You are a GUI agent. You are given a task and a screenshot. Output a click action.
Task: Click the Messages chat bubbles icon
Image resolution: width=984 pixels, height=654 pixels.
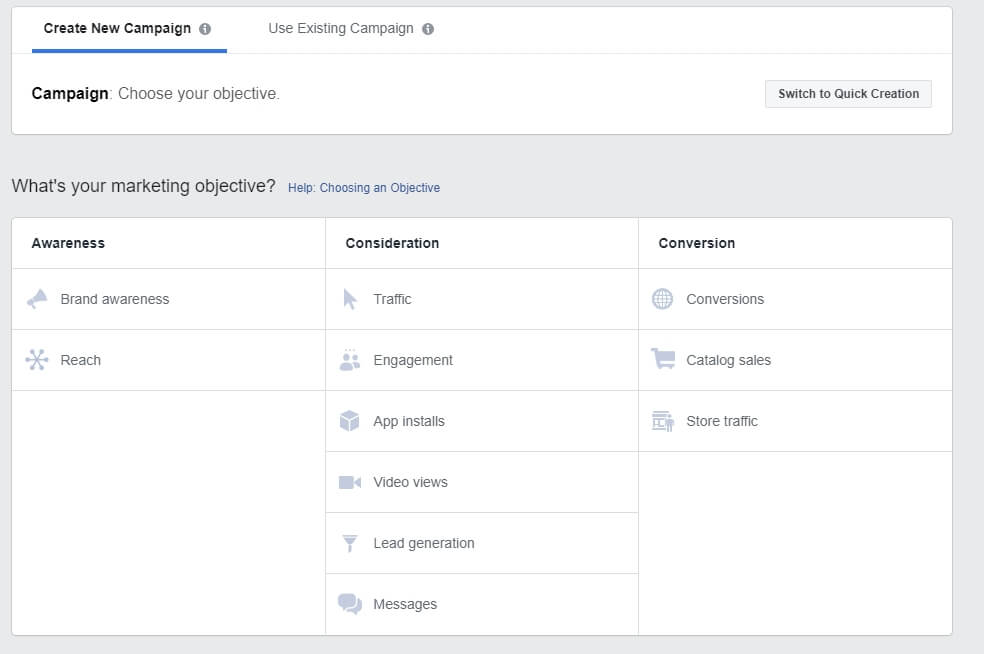click(x=350, y=604)
